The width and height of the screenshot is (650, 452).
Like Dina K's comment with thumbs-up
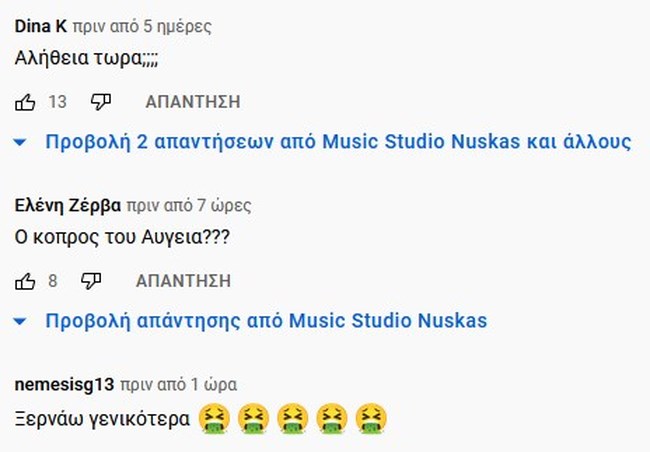tap(25, 102)
